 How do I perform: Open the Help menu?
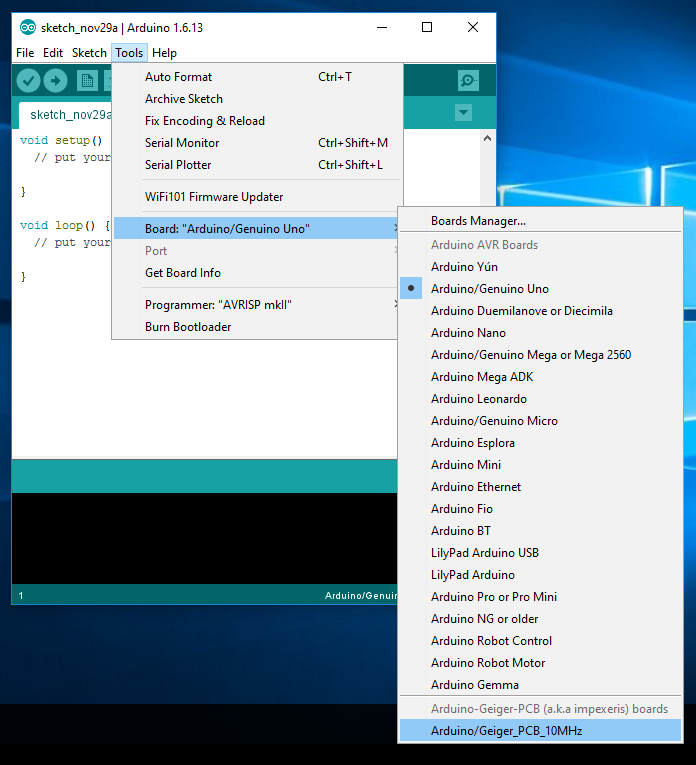[164, 53]
